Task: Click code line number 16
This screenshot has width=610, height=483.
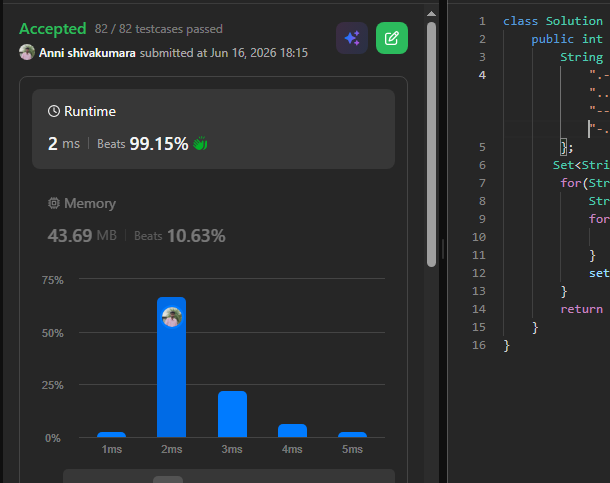Action: coord(479,345)
